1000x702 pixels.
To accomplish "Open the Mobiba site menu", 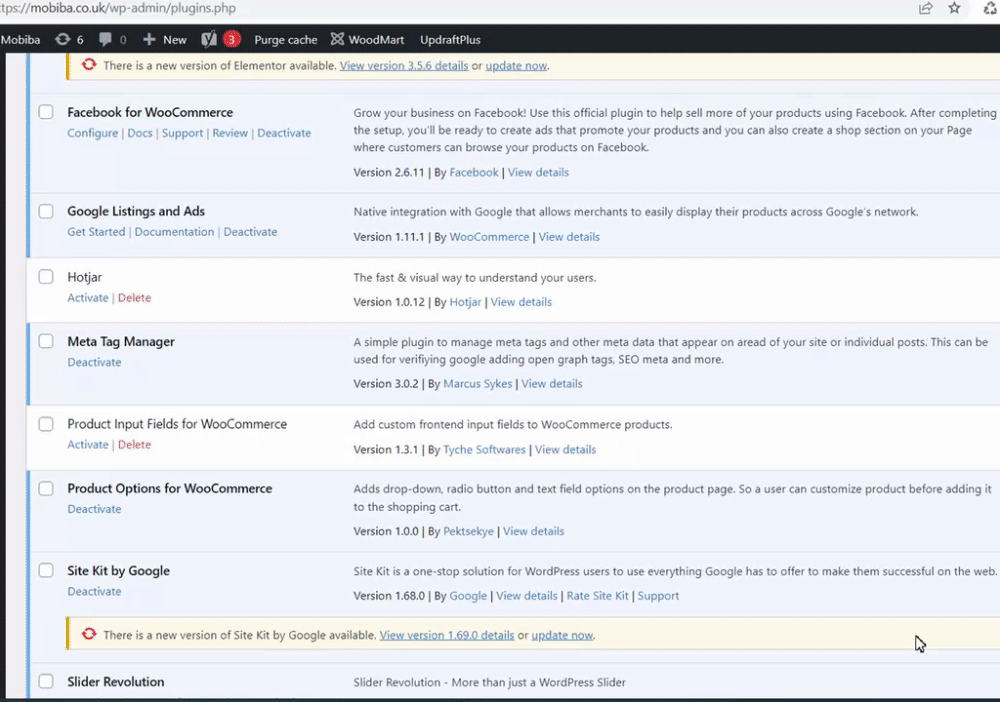I will (x=20, y=40).
